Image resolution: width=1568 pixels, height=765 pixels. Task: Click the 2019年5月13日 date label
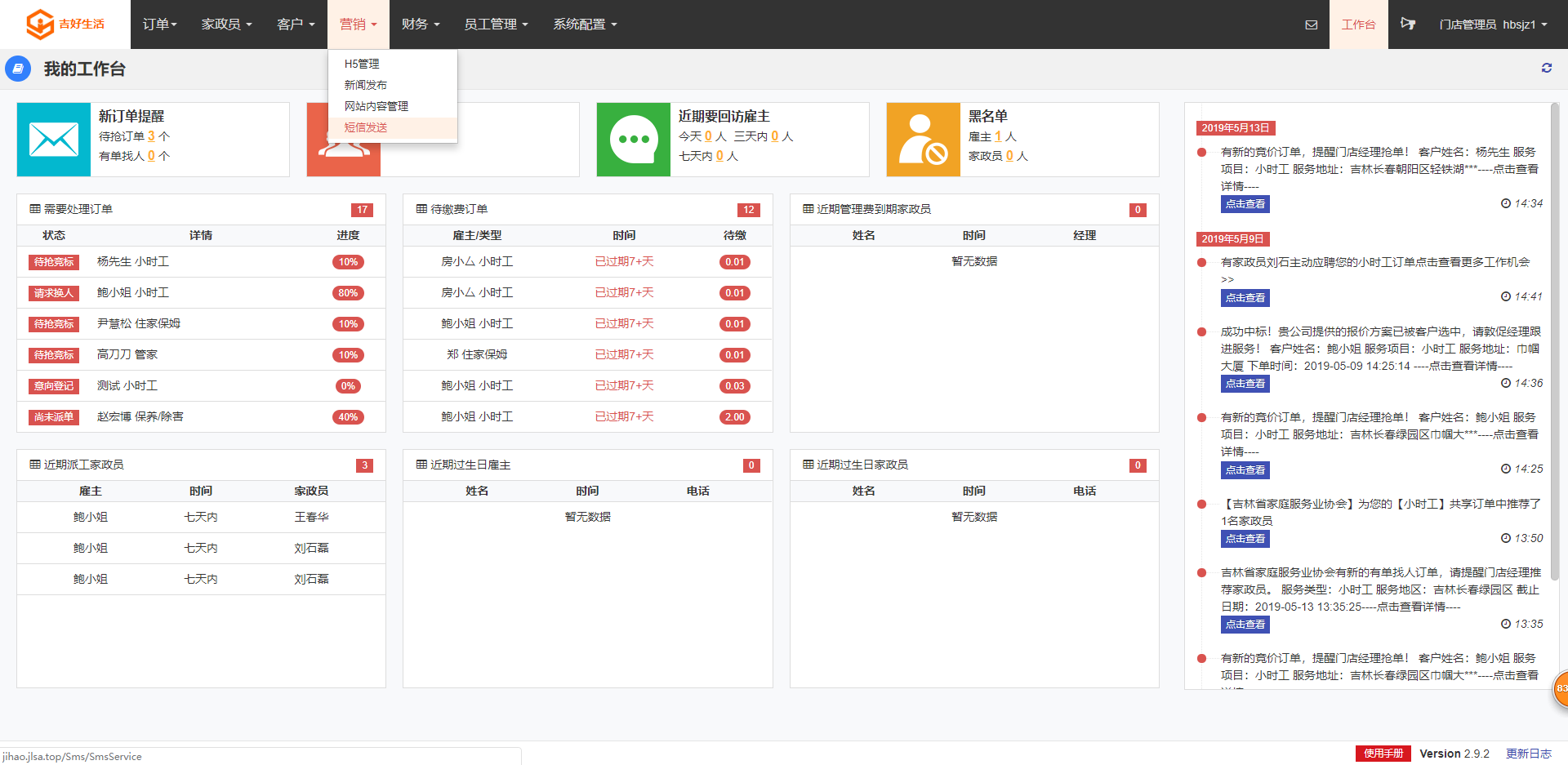(x=1236, y=128)
